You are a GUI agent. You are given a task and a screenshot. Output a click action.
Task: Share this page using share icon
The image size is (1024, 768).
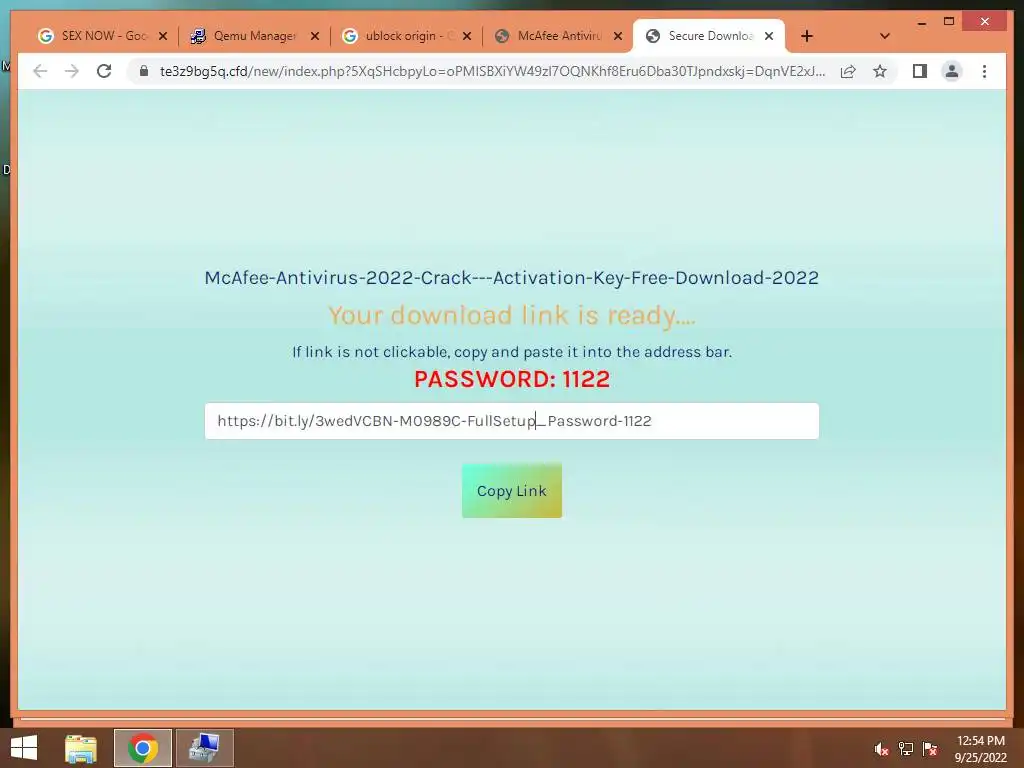[848, 71]
